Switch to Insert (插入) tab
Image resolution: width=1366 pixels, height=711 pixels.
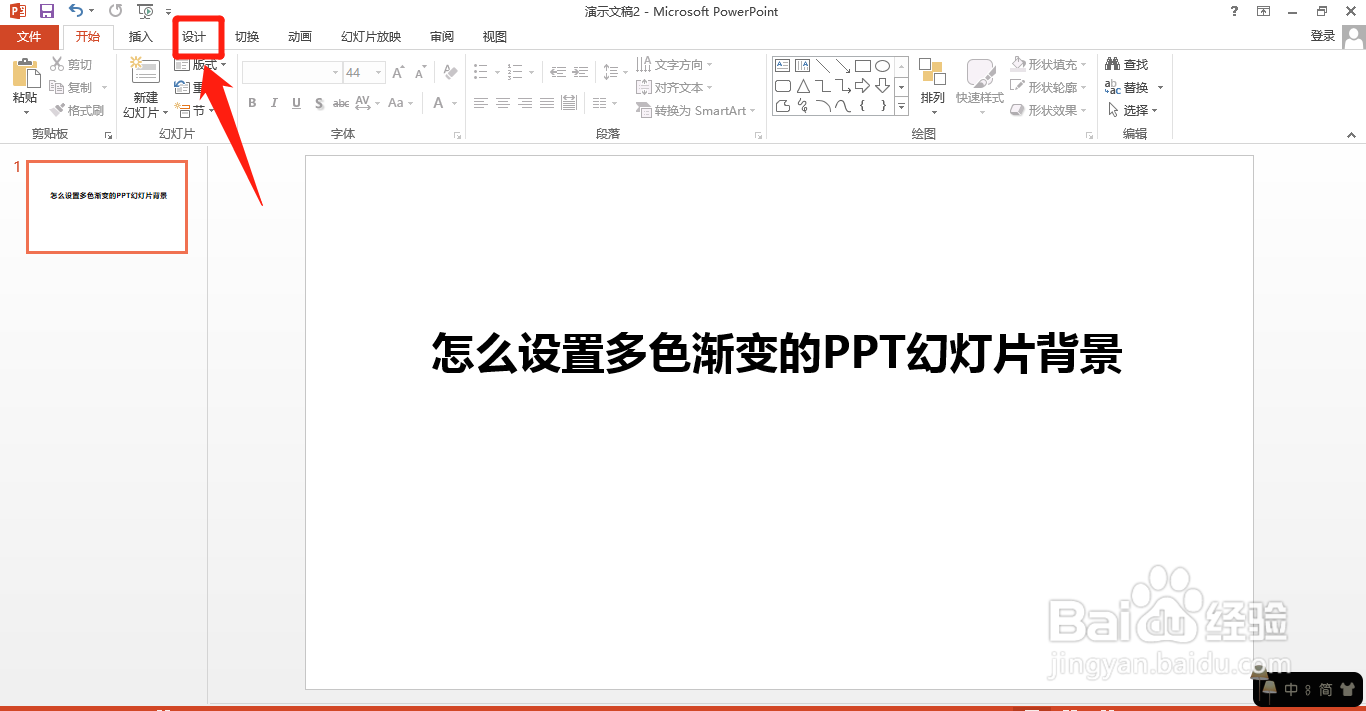click(x=141, y=37)
